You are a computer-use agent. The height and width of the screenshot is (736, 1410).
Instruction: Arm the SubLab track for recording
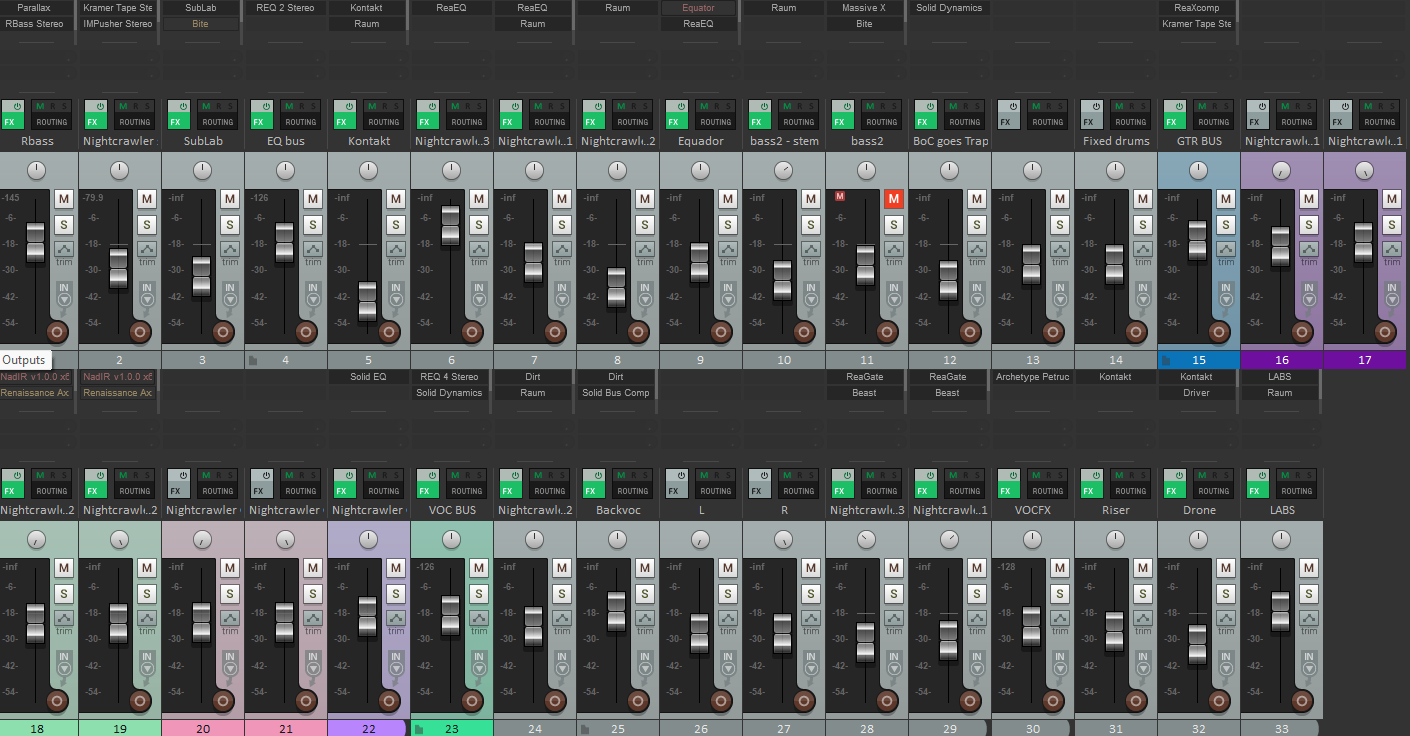pos(223,331)
